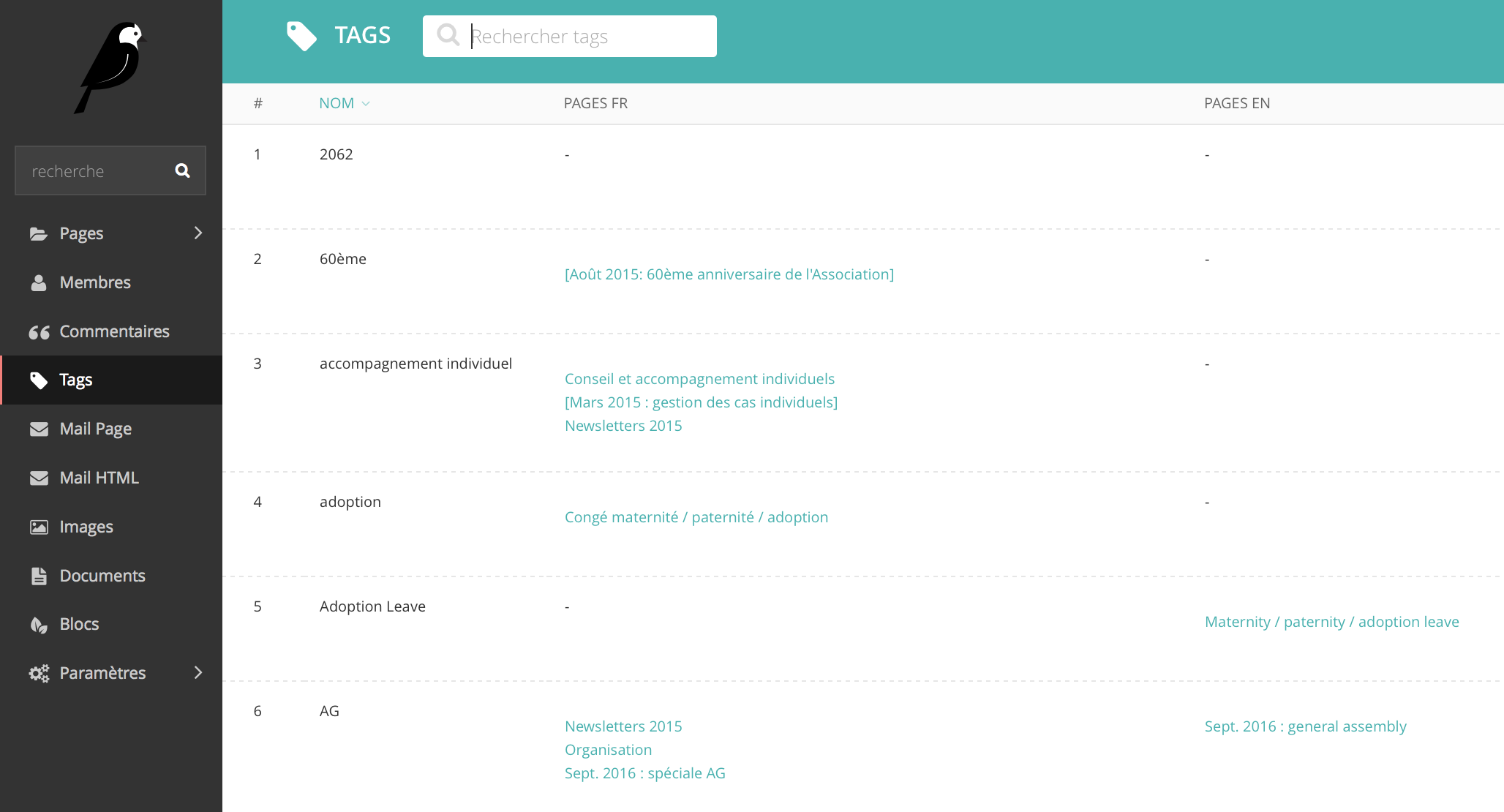Click the Commentaires quote icon
The image size is (1504, 812).
point(39,332)
